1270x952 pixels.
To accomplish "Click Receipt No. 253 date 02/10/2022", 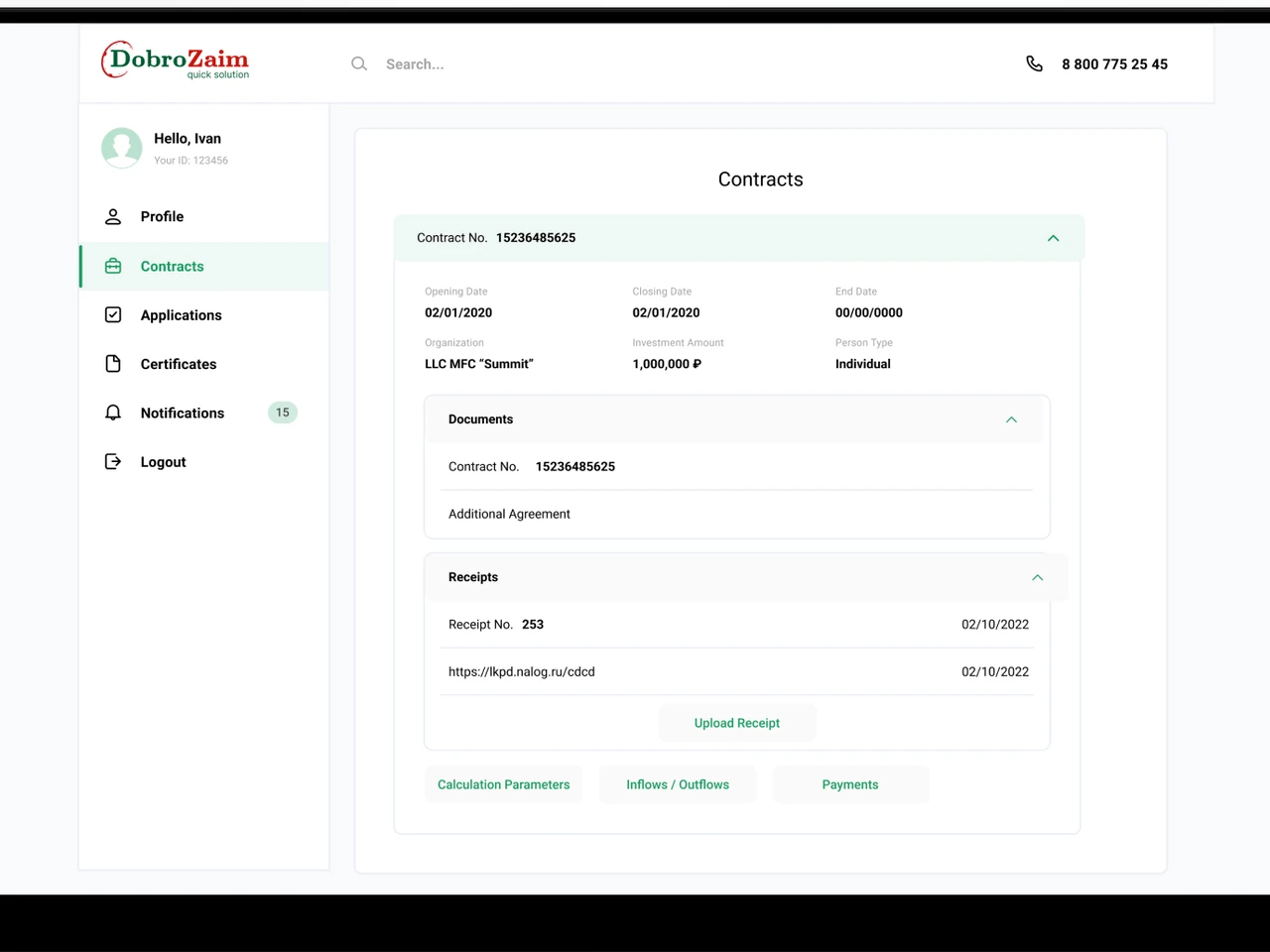I will (995, 625).
